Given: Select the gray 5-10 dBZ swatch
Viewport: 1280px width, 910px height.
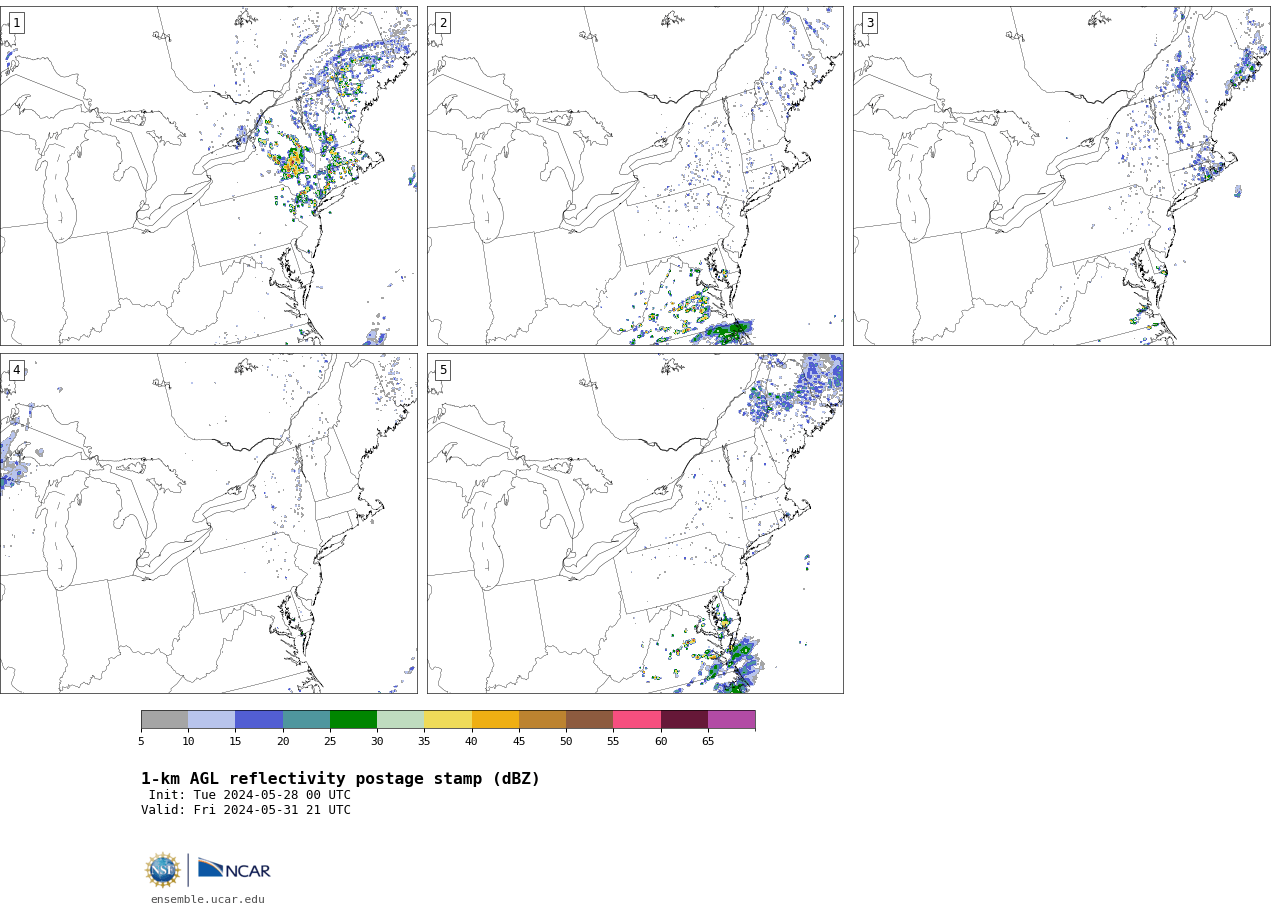Looking at the screenshot, I should pyautogui.click(x=164, y=720).
